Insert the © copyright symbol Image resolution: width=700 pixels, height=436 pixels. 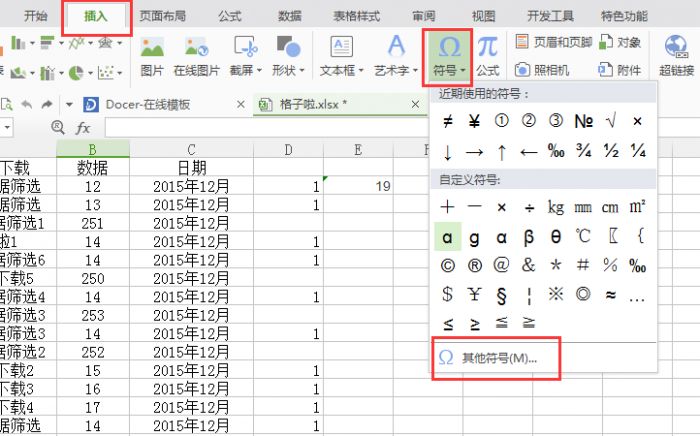coord(447,266)
